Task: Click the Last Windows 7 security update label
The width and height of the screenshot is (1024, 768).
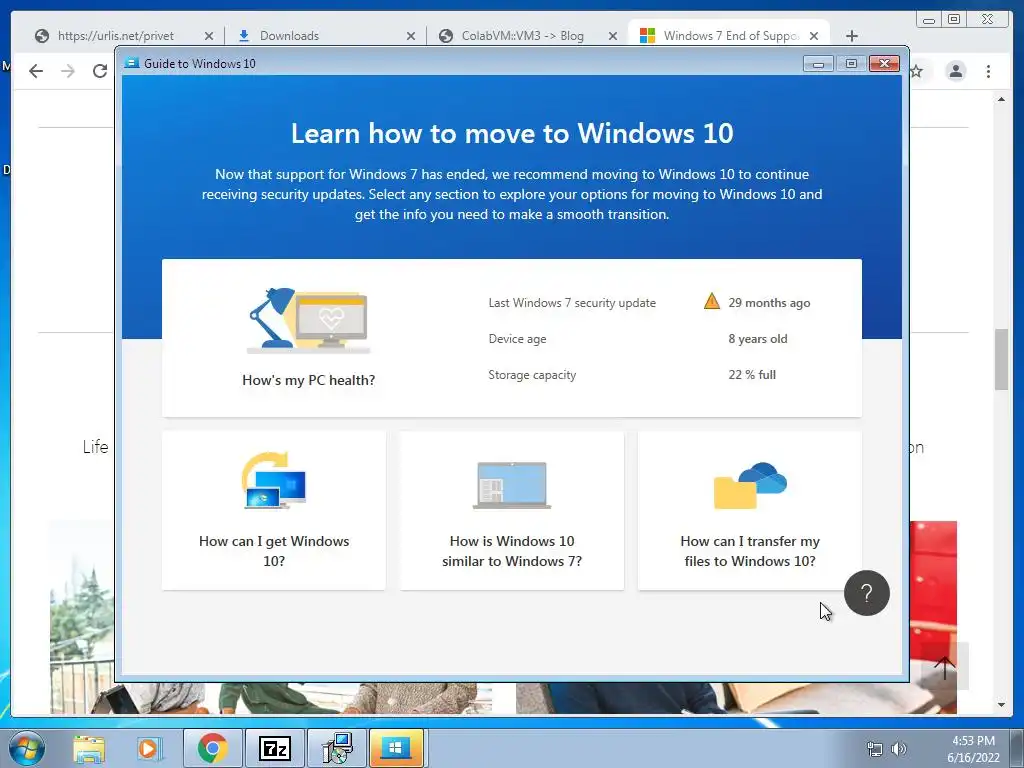Action: 572,303
